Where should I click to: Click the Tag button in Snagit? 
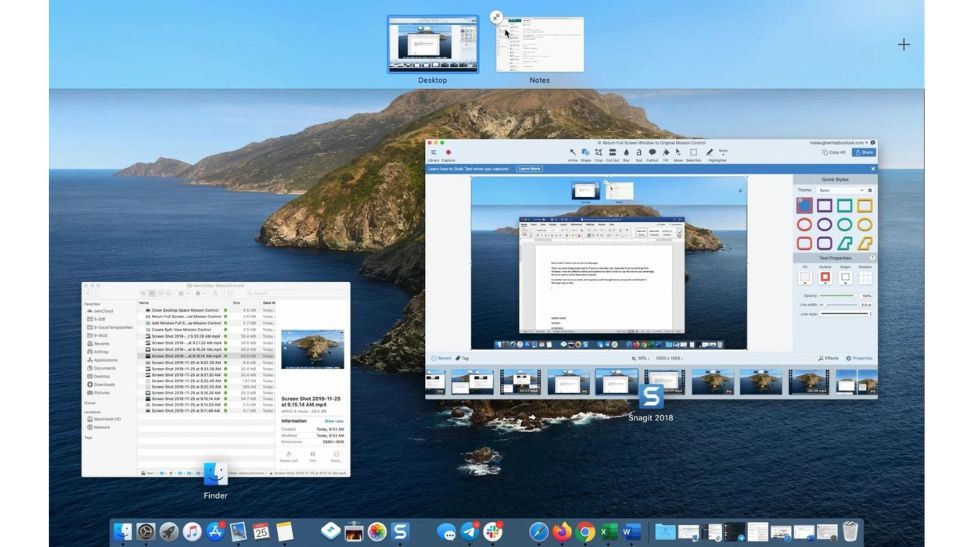[x=462, y=358]
